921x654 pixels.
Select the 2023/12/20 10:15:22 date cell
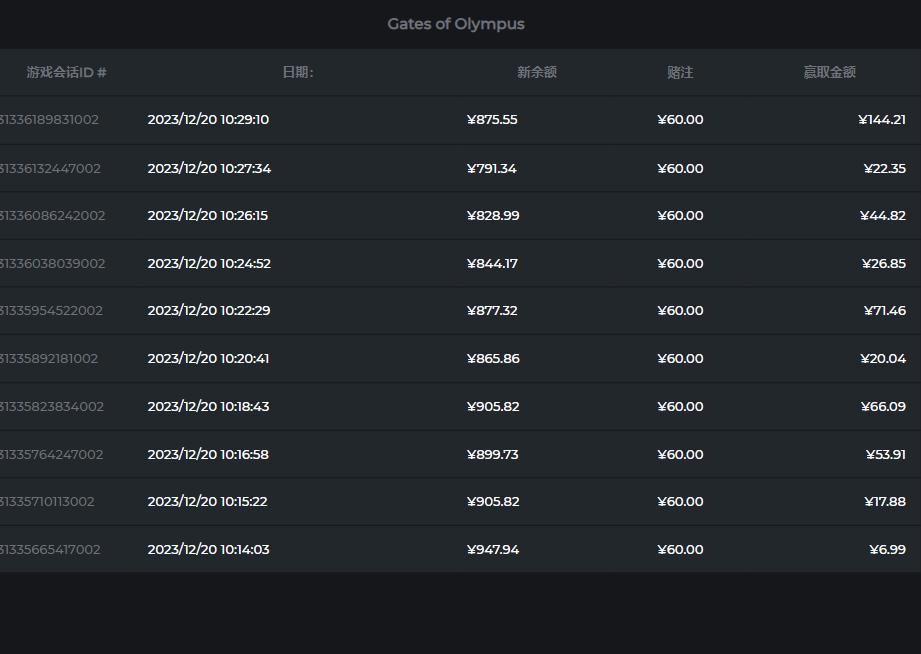tap(207, 502)
